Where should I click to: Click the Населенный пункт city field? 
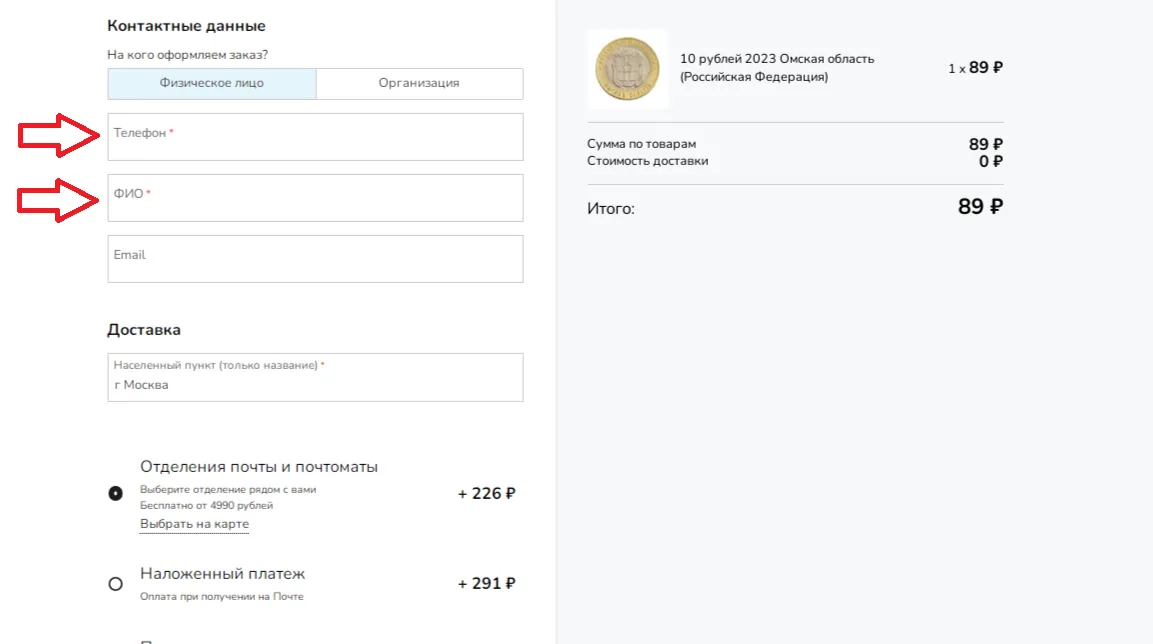click(x=315, y=377)
